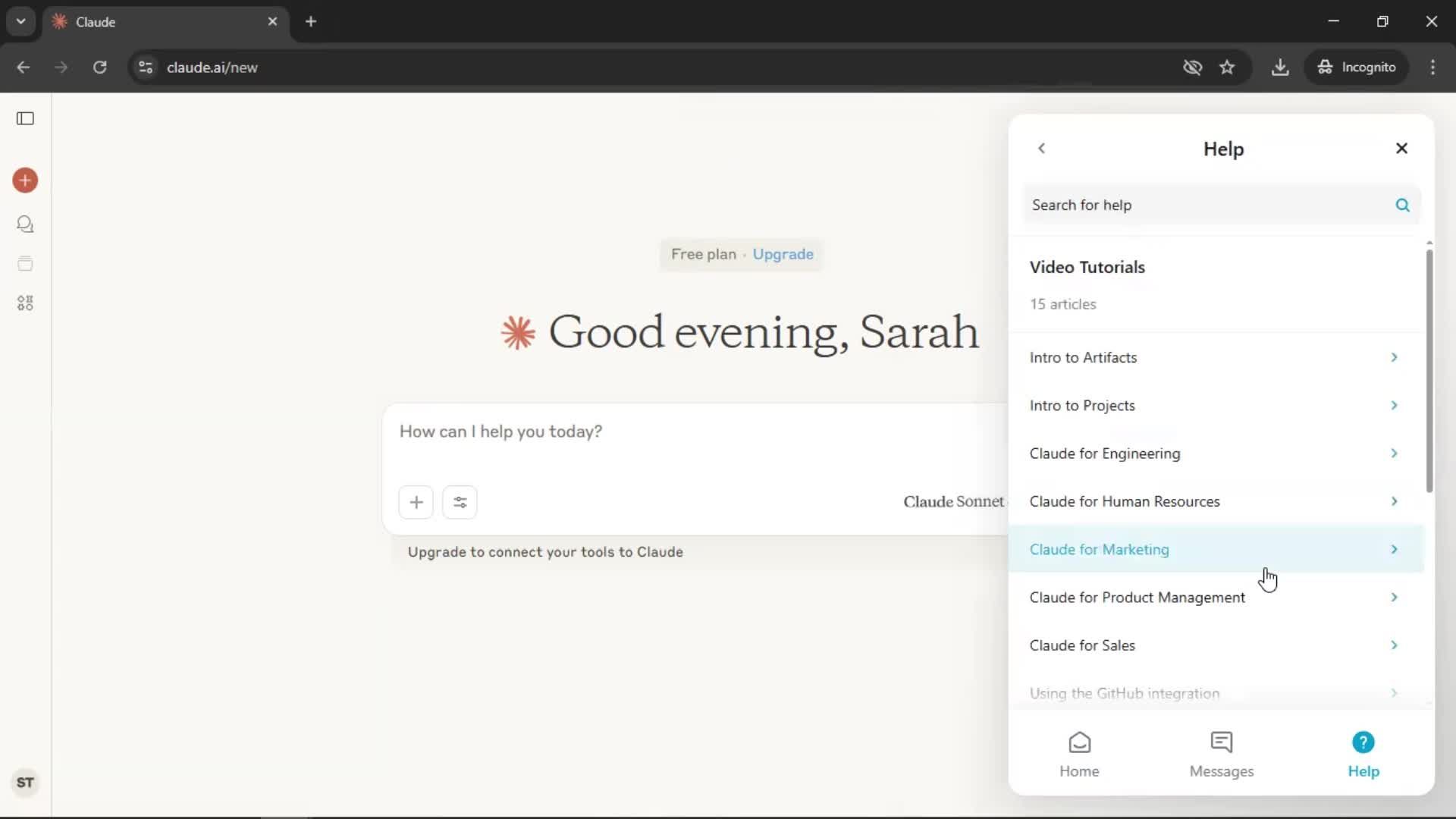Bookmark this page with the star icon
The image size is (1456, 819).
(1227, 67)
